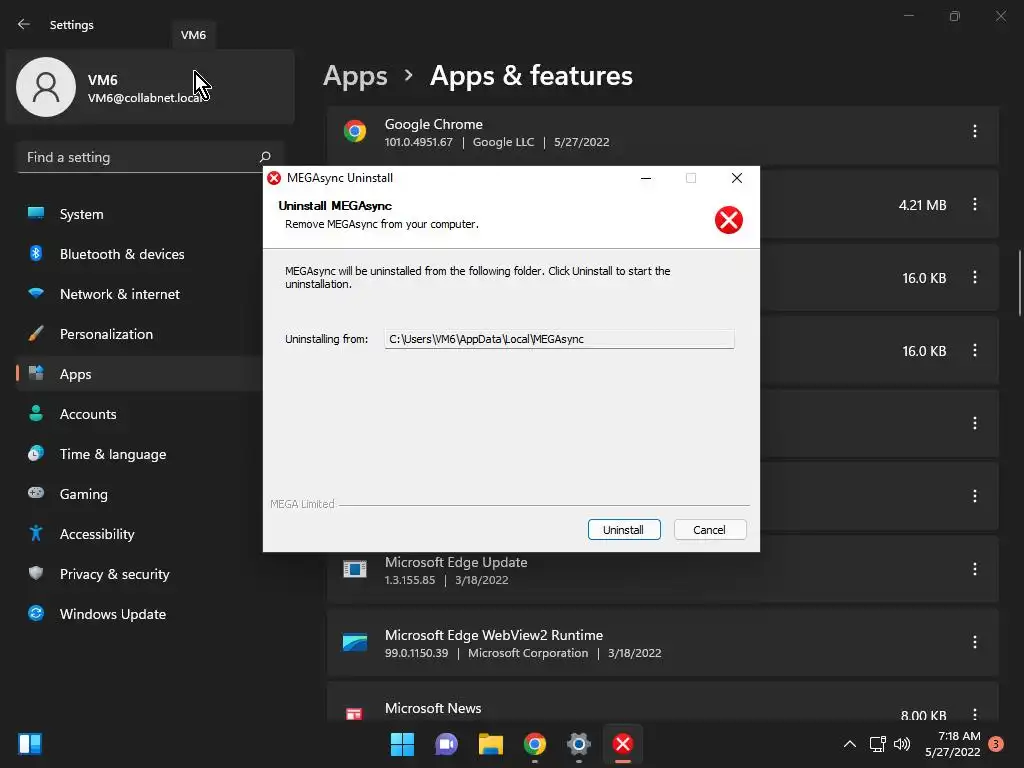Open more options for Microsoft Edge Update
This screenshot has height=768, width=1024.
point(974,569)
